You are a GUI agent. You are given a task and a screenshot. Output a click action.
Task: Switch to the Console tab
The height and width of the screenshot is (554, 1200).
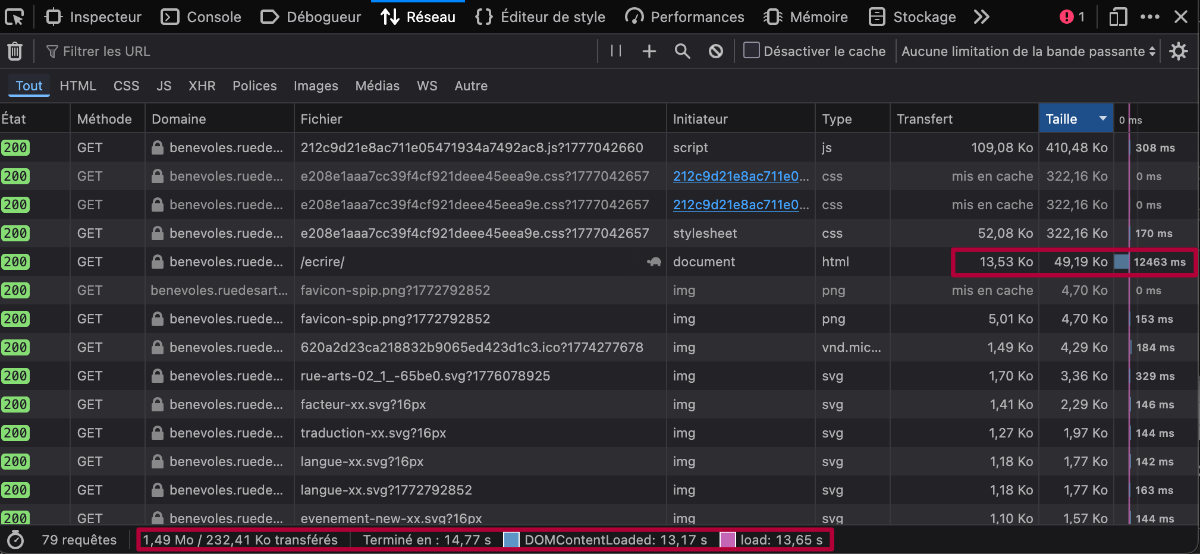(x=202, y=17)
